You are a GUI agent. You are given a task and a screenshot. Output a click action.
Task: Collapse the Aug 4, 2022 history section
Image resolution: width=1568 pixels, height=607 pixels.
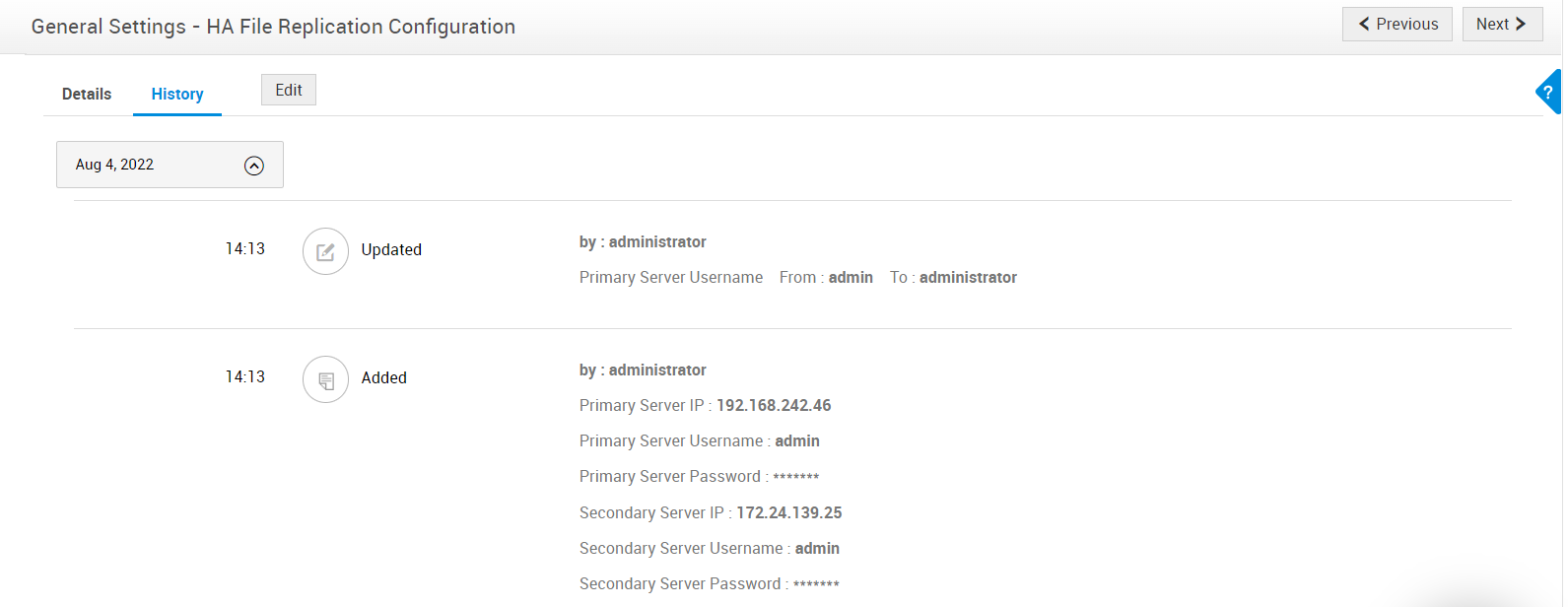tap(254, 166)
